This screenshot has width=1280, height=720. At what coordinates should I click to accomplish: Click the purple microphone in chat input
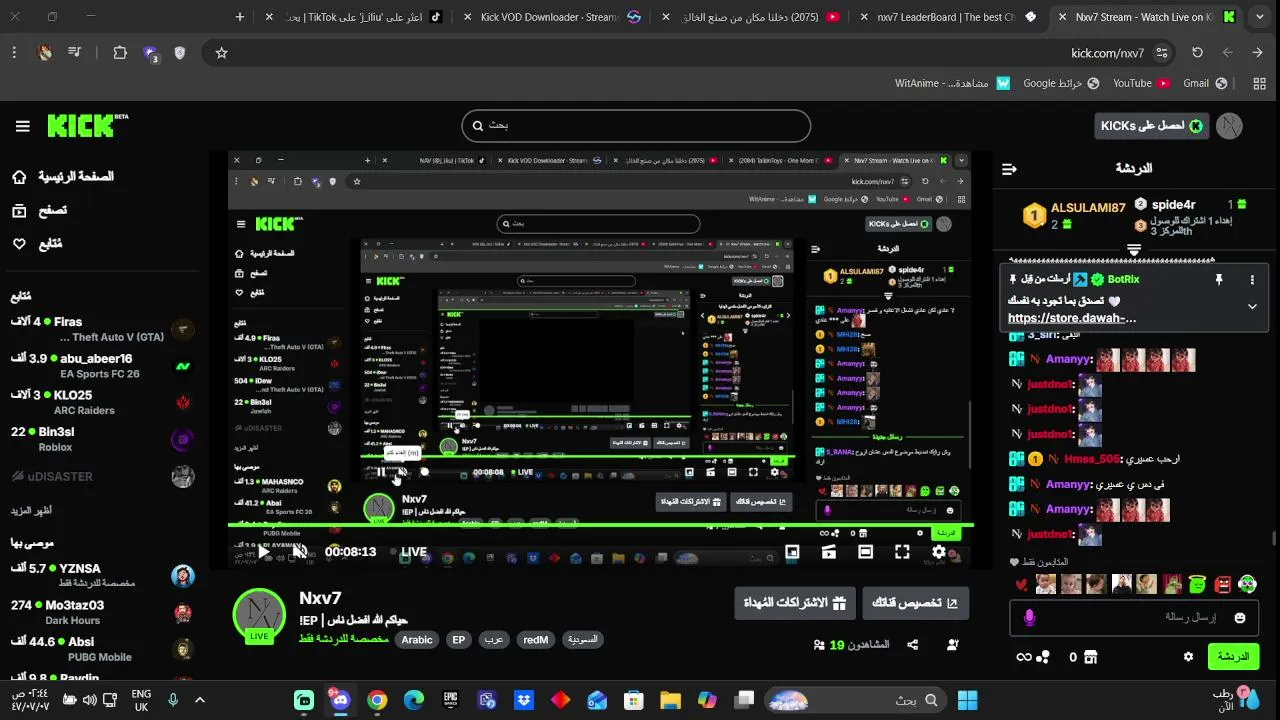point(1029,618)
